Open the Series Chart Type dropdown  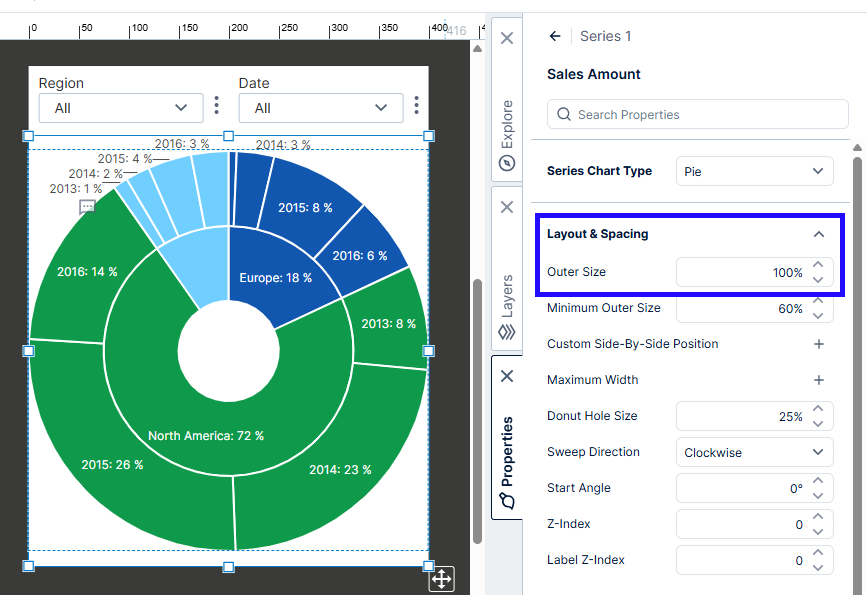click(x=754, y=171)
